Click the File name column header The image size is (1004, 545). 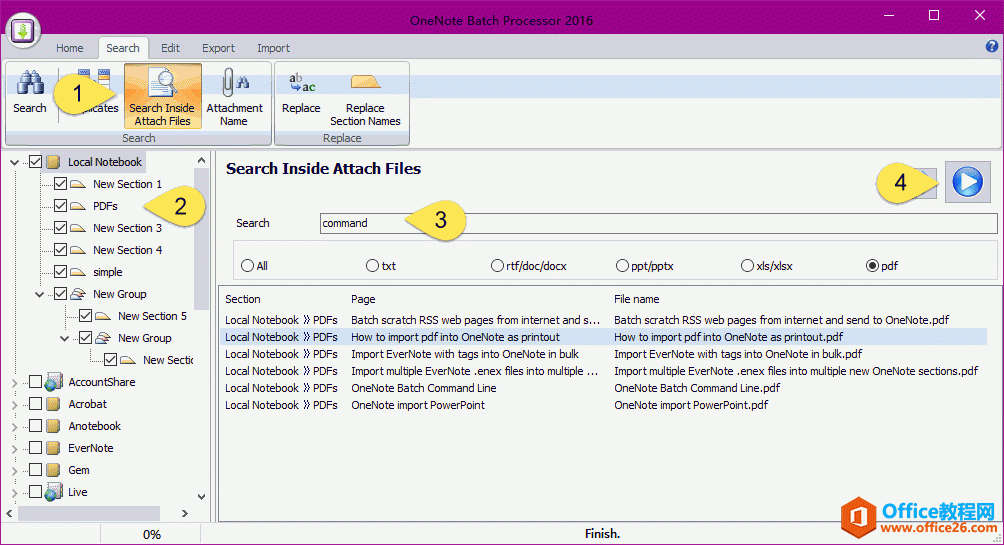636,299
